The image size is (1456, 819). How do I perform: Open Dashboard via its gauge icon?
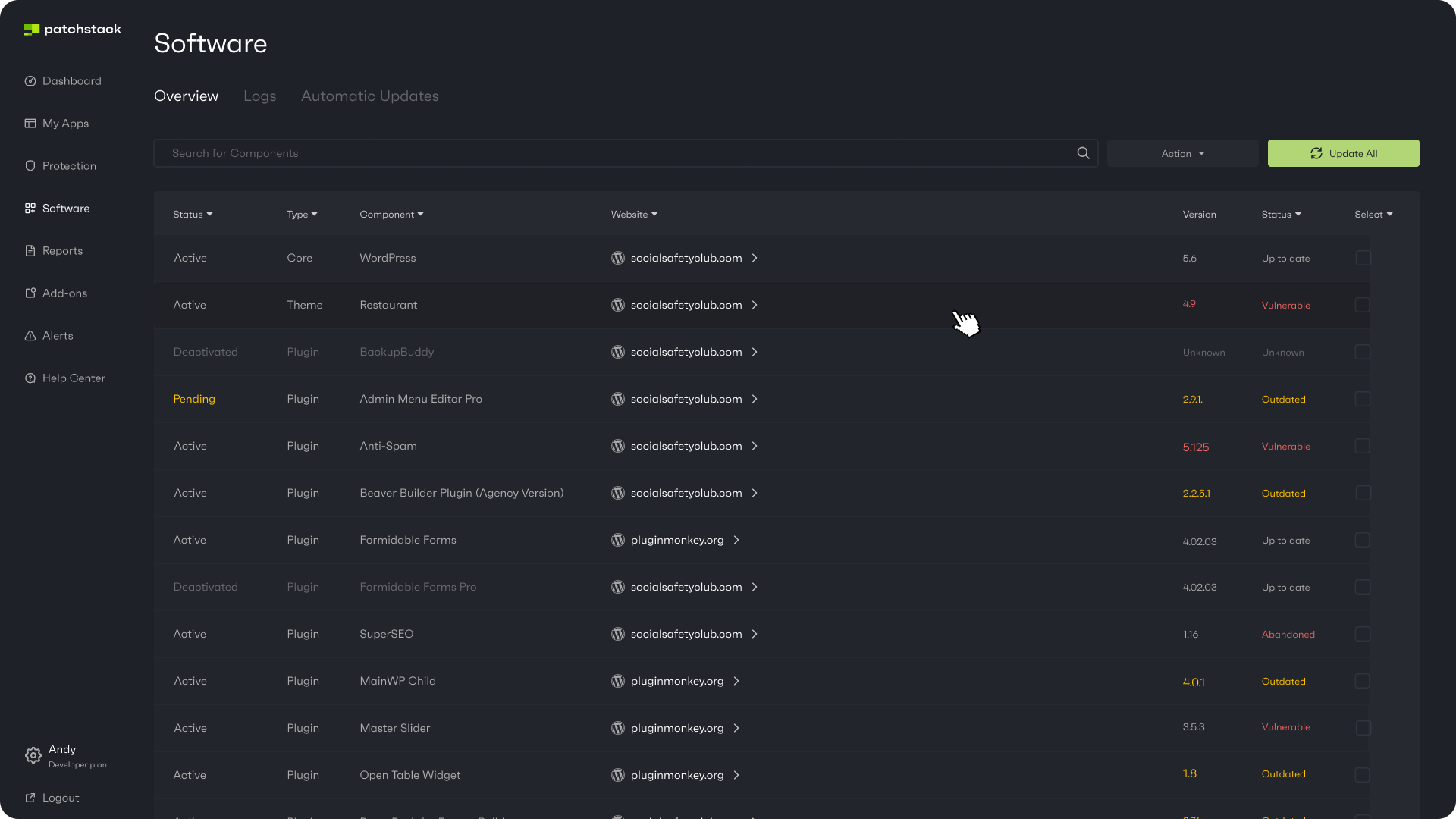[30, 81]
